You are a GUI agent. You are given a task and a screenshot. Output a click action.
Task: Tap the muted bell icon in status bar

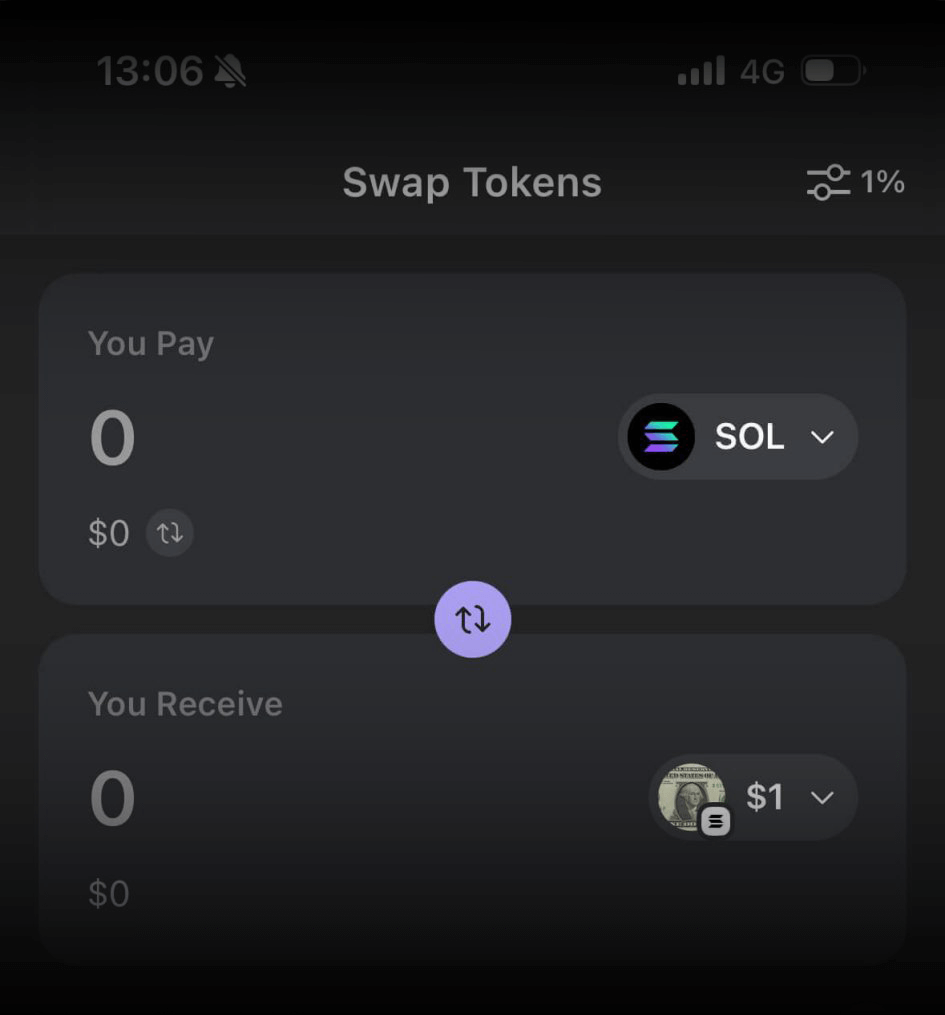point(230,71)
